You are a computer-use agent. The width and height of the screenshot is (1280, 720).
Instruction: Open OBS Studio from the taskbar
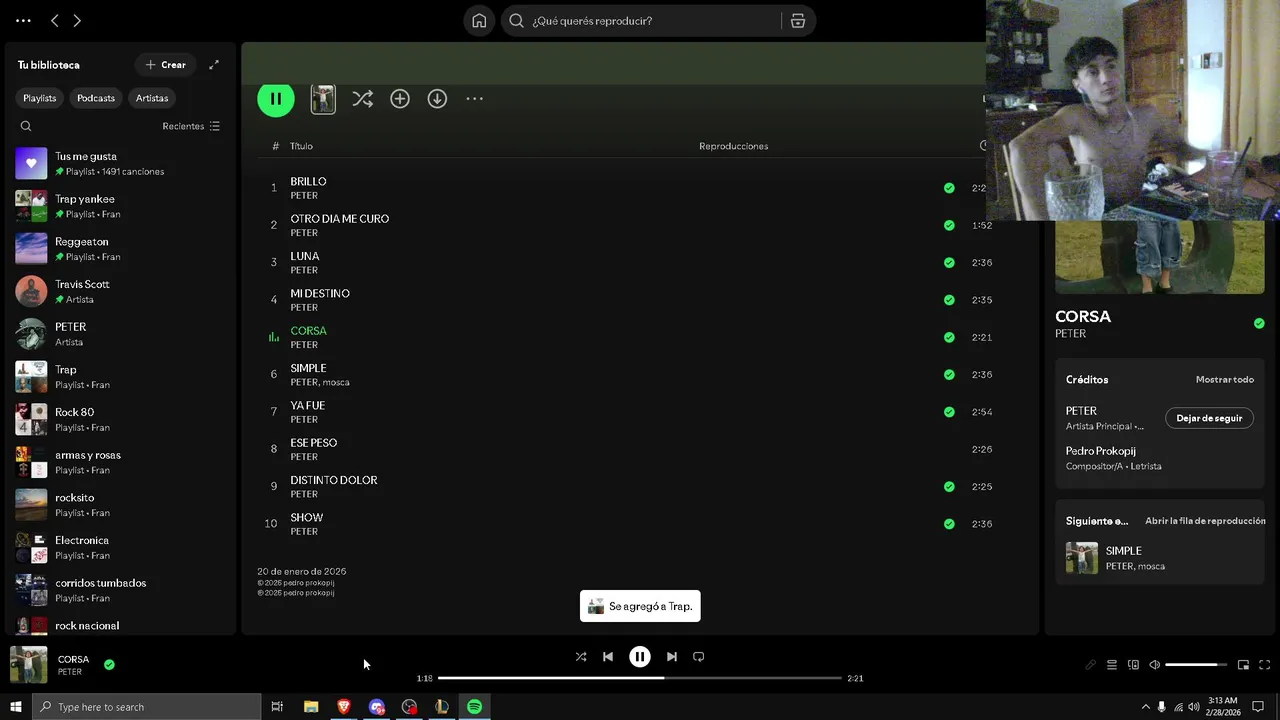pos(409,707)
